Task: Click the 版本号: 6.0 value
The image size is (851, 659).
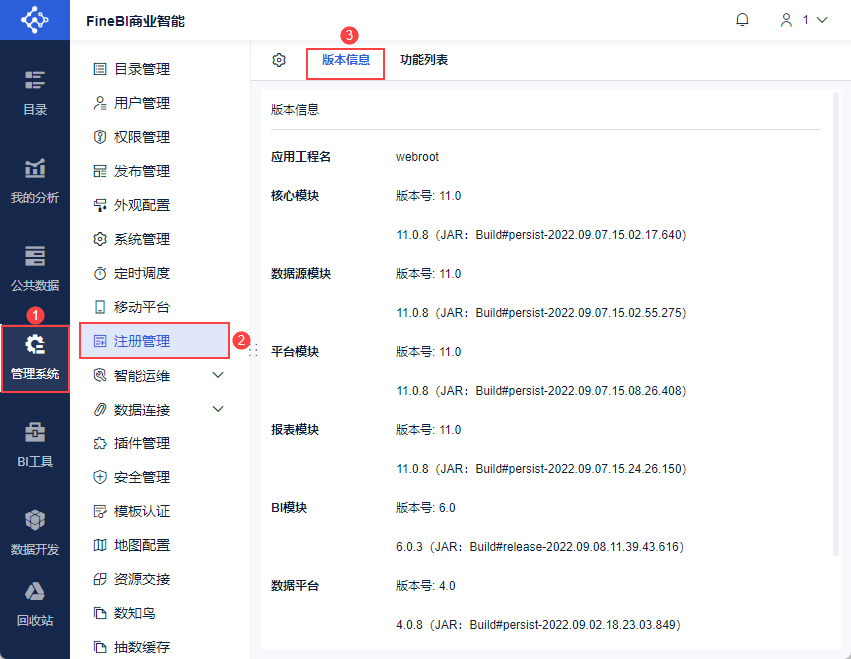Action: (x=426, y=508)
